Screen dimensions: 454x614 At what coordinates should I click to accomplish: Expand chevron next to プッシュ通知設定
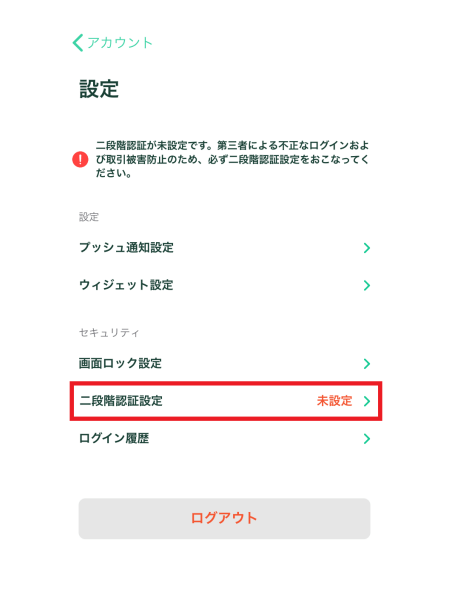tap(367, 248)
